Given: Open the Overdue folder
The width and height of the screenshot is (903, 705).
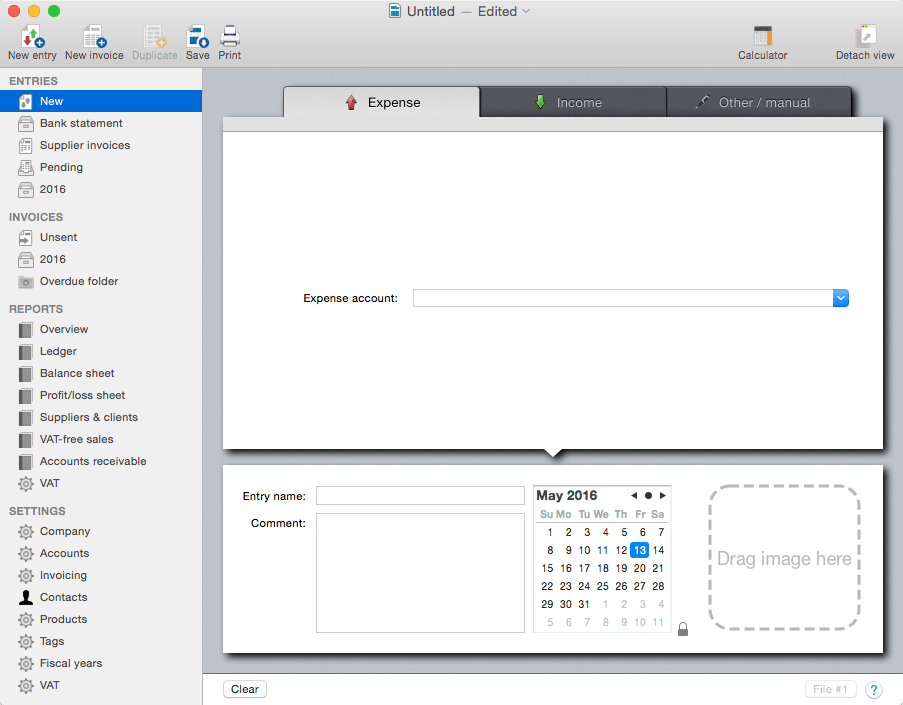Looking at the screenshot, I should 101,281.
